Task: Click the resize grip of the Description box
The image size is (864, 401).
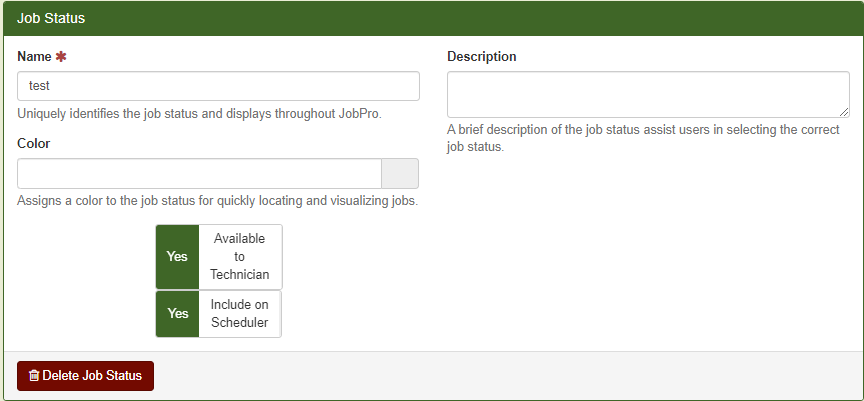Action: pyautogui.click(x=844, y=112)
